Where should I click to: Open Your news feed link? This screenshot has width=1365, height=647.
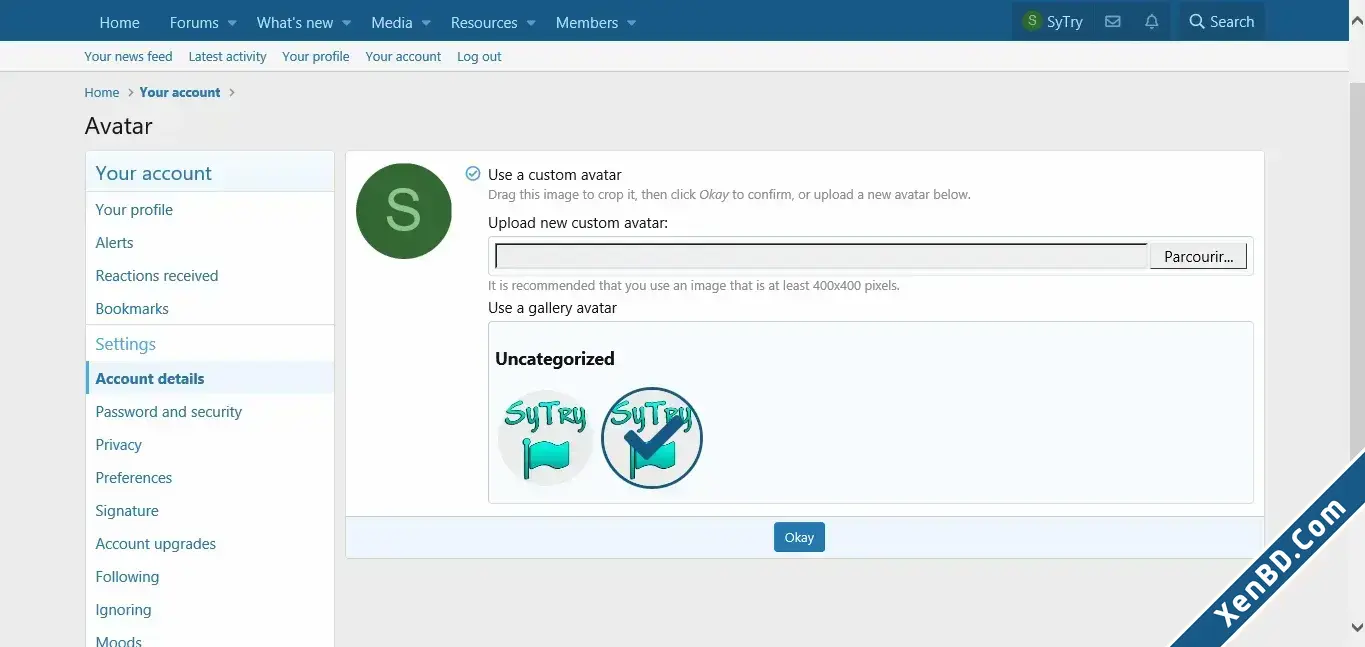128,56
